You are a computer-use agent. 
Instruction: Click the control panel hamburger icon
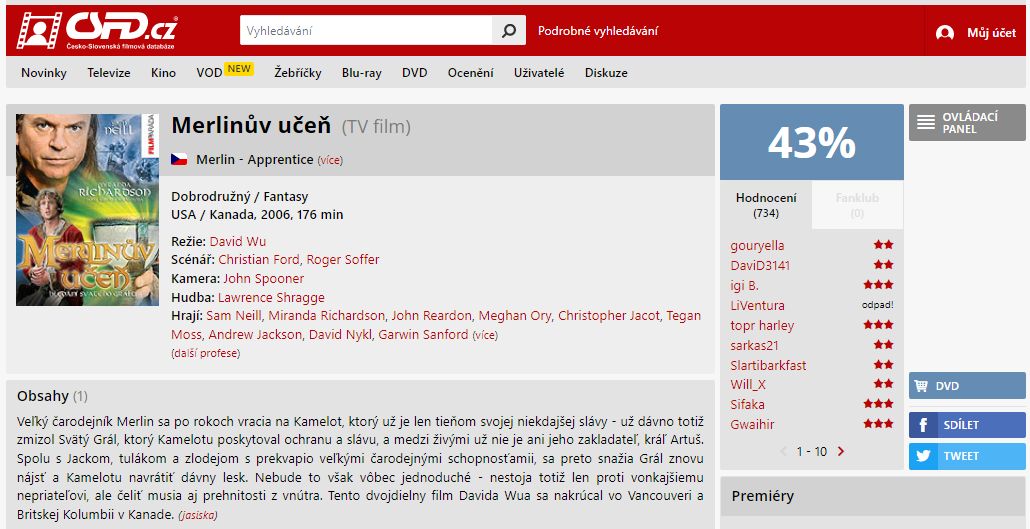click(x=926, y=123)
